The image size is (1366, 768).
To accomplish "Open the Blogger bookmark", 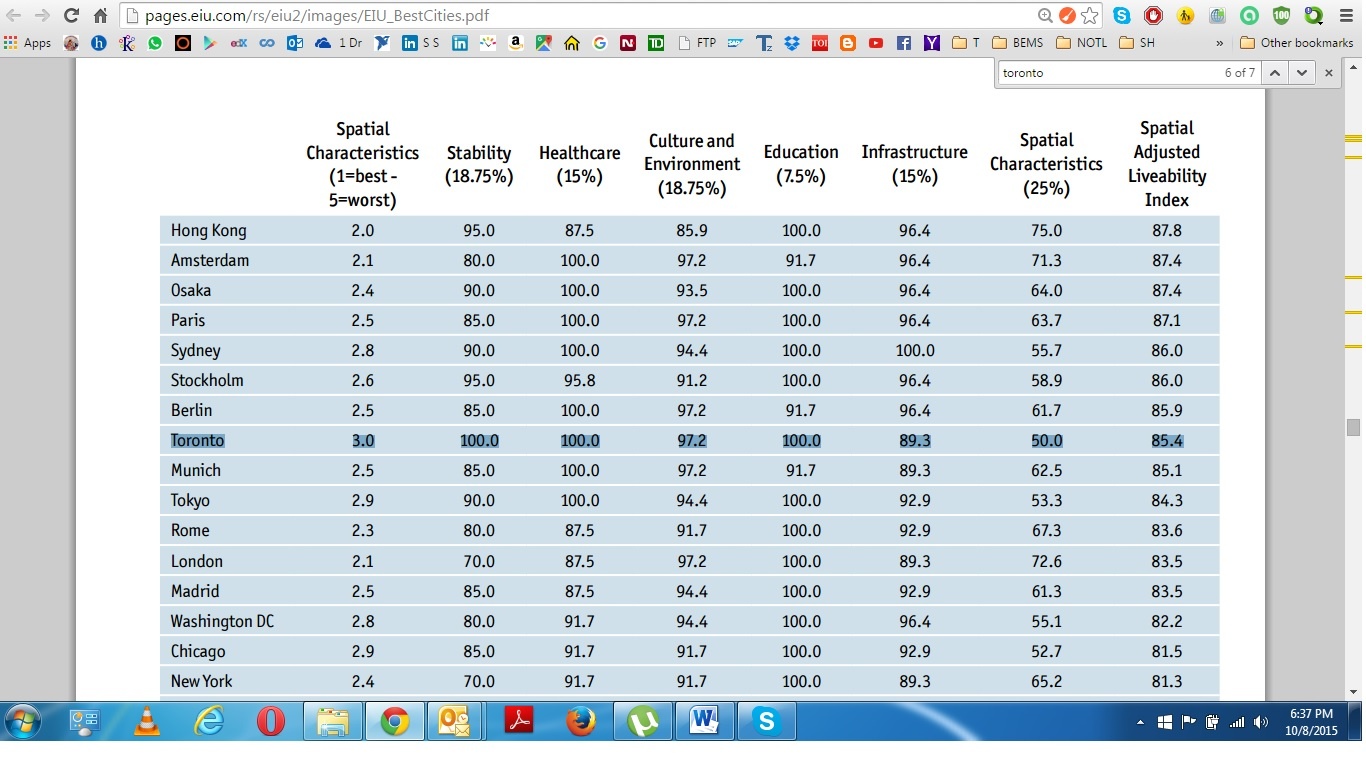I will point(848,43).
